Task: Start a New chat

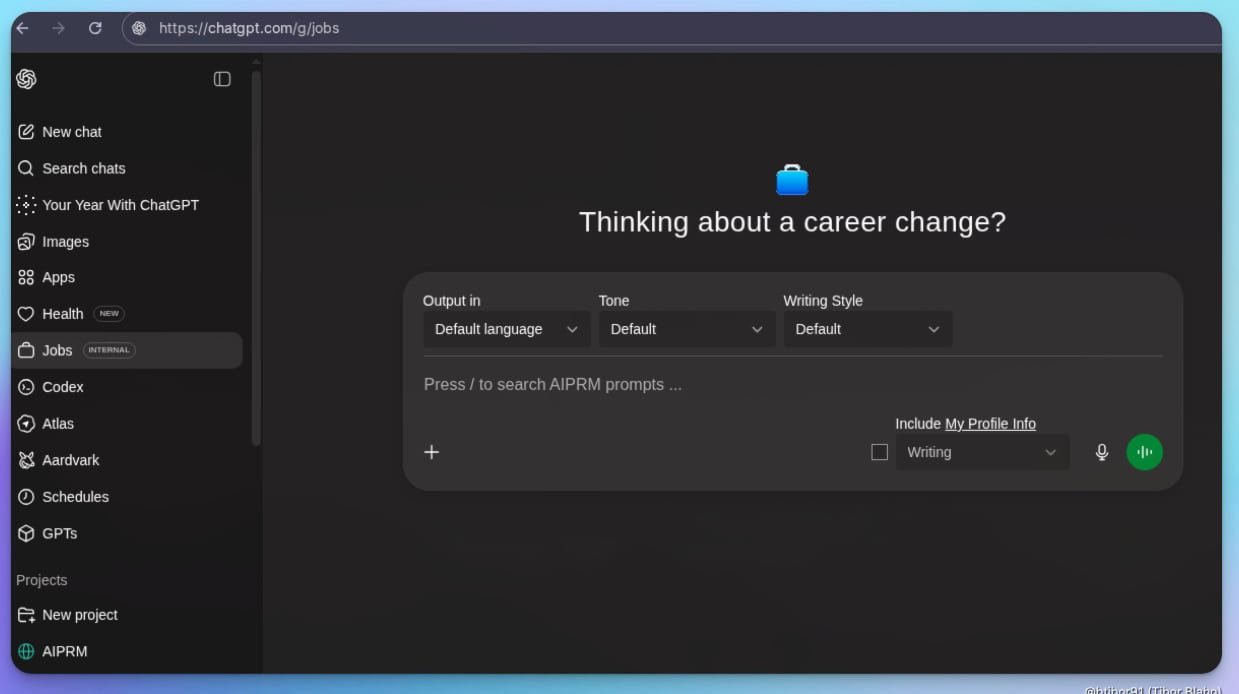Action: 71,132
